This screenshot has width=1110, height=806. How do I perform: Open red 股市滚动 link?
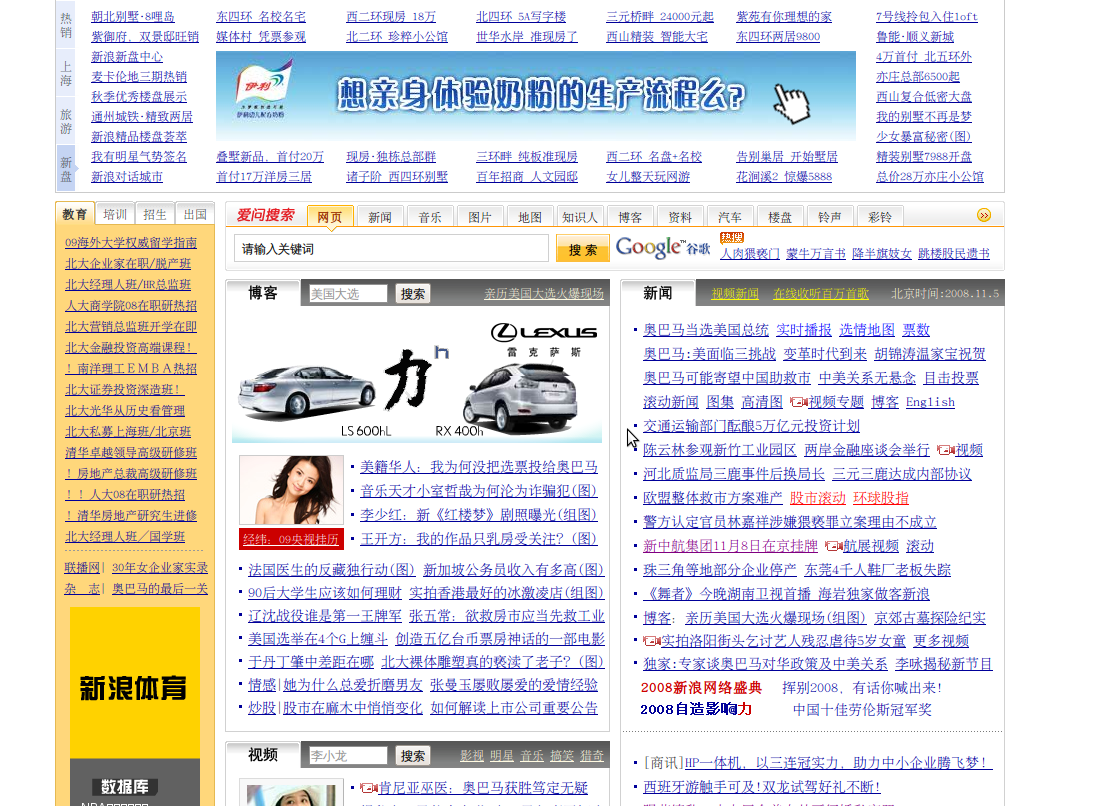point(818,498)
